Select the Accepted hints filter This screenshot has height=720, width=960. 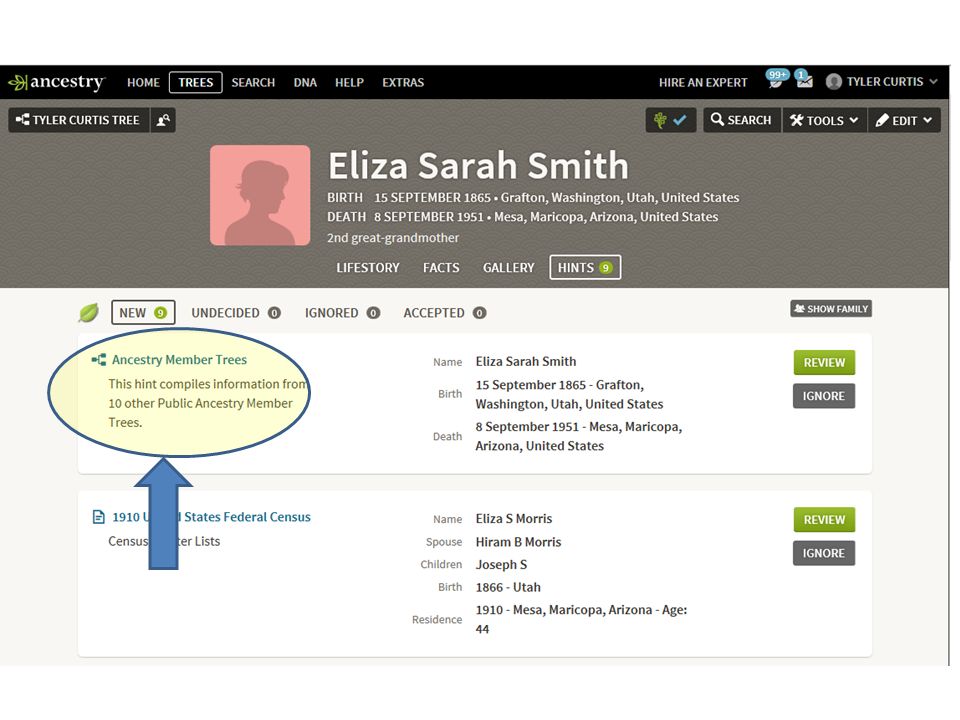point(444,313)
